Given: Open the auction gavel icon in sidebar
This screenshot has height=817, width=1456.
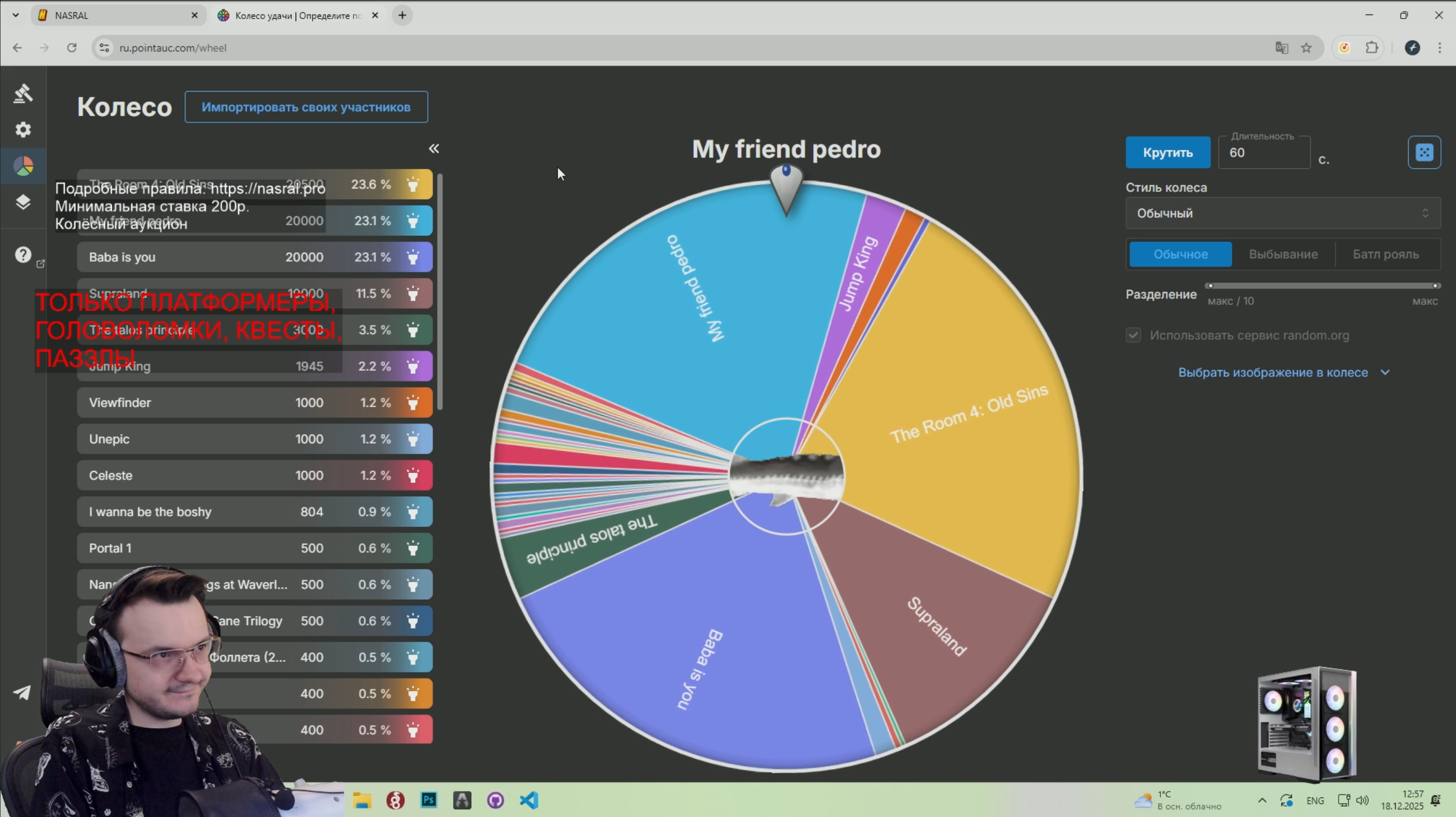Looking at the screenshot, I should [x=23, y=93].
